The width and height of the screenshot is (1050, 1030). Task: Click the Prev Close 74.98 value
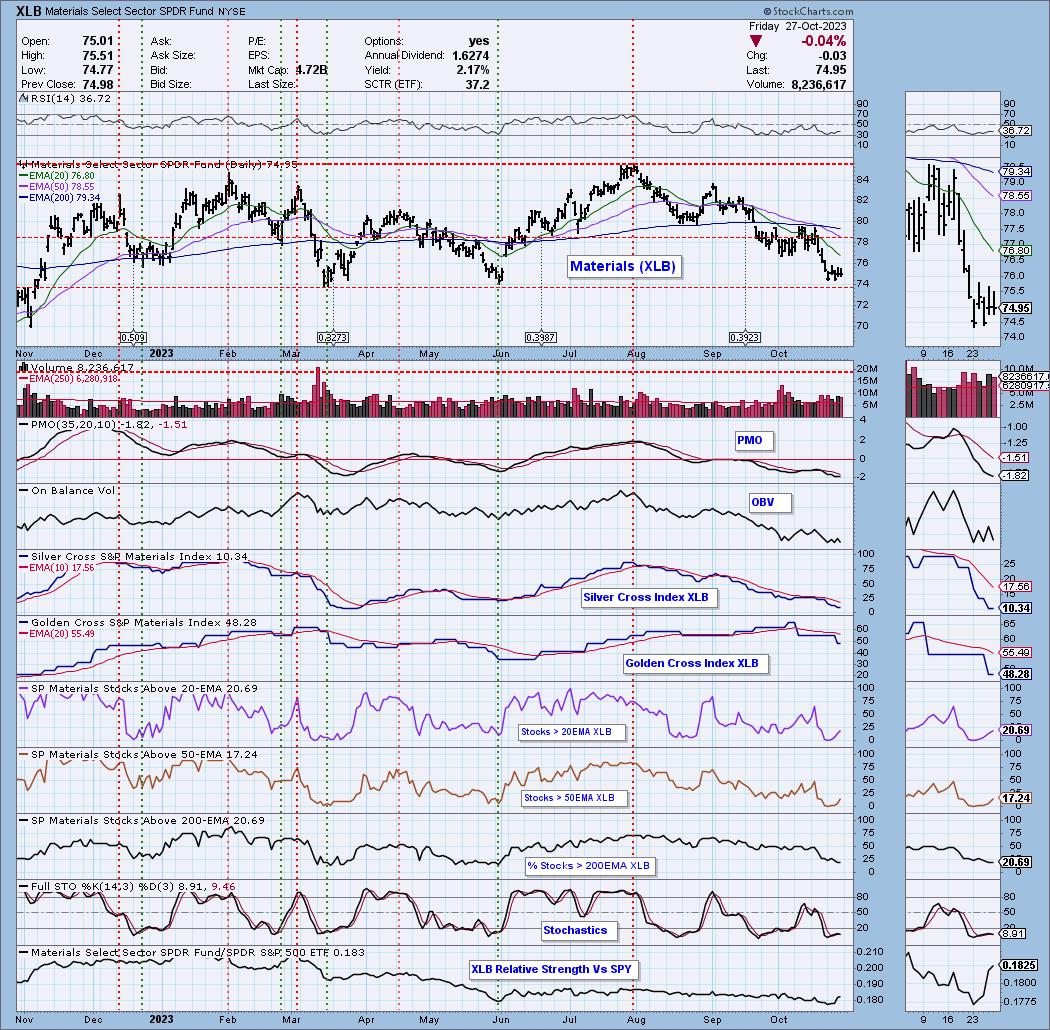(97, 84)
